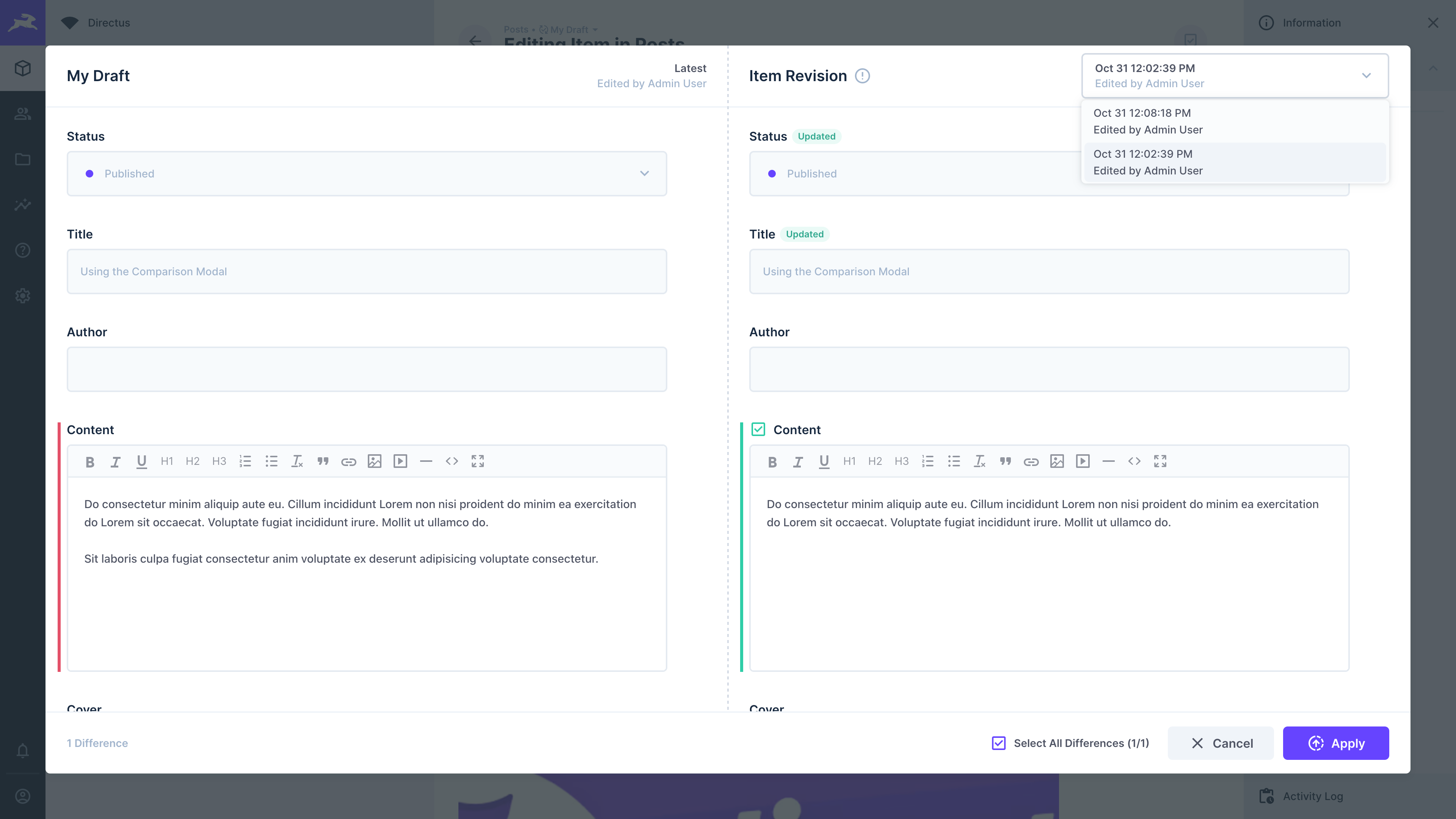Insert a blockquote in the left editor
The height and width of the screenshot is (819, 1456).
(x=323, y=461)
